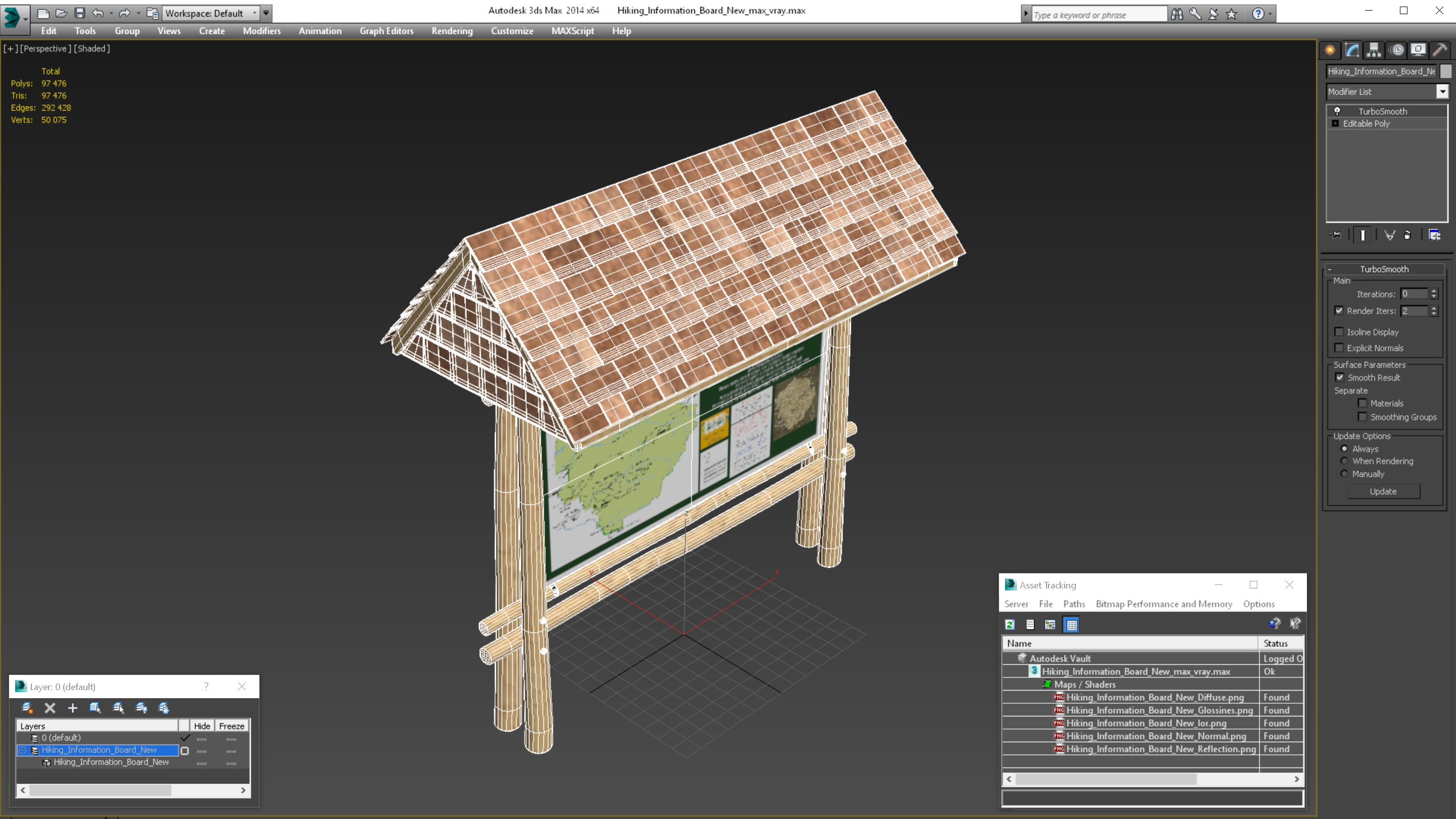Screen dimensions: 1456x819
Task: Remove modifier from the stack icon
Action: [x=1407, y=235]
